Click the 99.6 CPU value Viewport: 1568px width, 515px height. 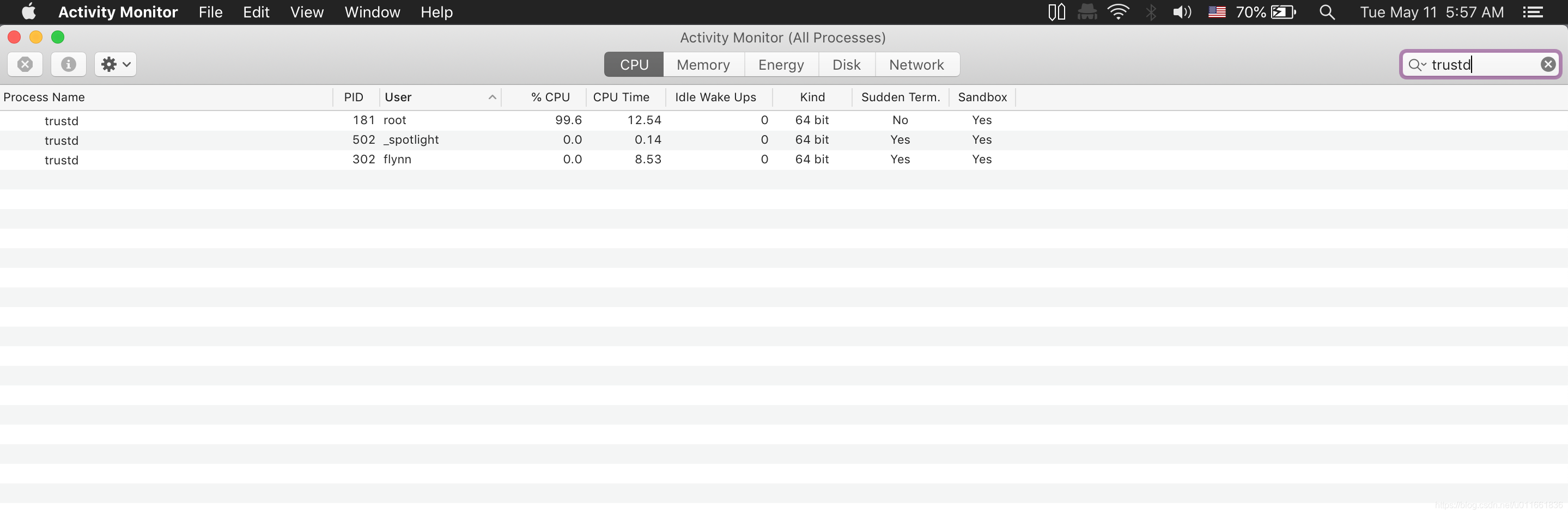(568, 120)
